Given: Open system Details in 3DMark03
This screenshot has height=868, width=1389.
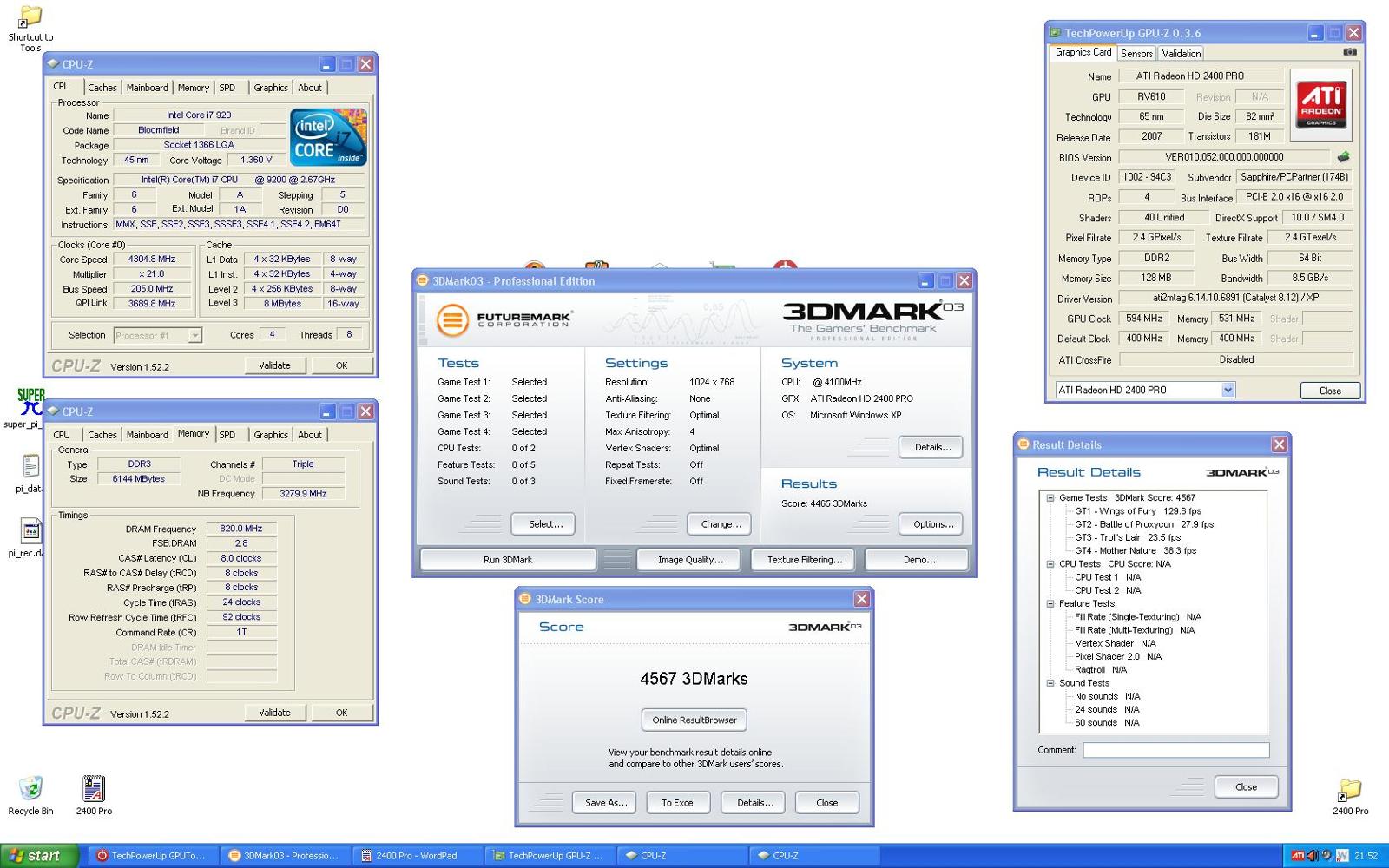Looking at the screenshot, I should 932,447.
